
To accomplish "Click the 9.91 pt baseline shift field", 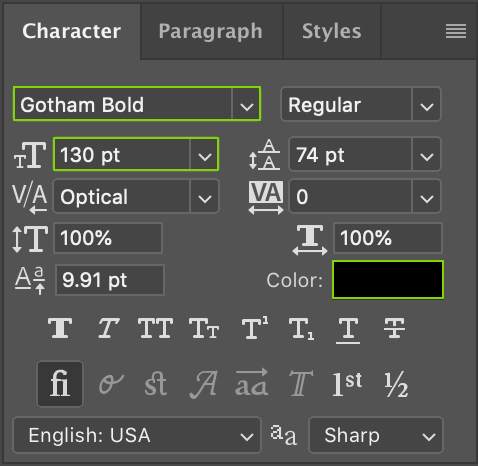I will (x=110, y=280).
